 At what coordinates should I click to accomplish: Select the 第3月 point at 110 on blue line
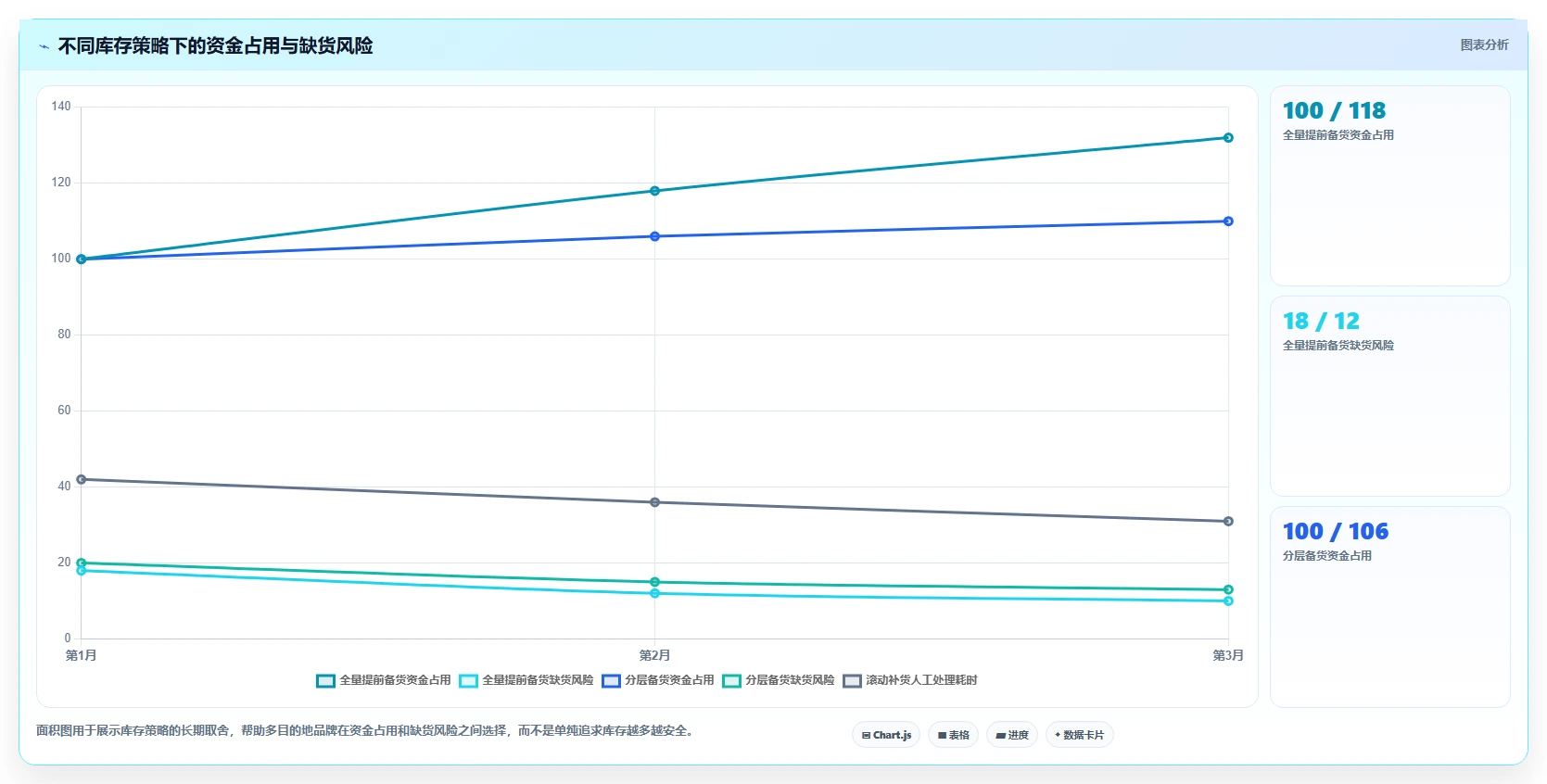tap(1228, 221)
